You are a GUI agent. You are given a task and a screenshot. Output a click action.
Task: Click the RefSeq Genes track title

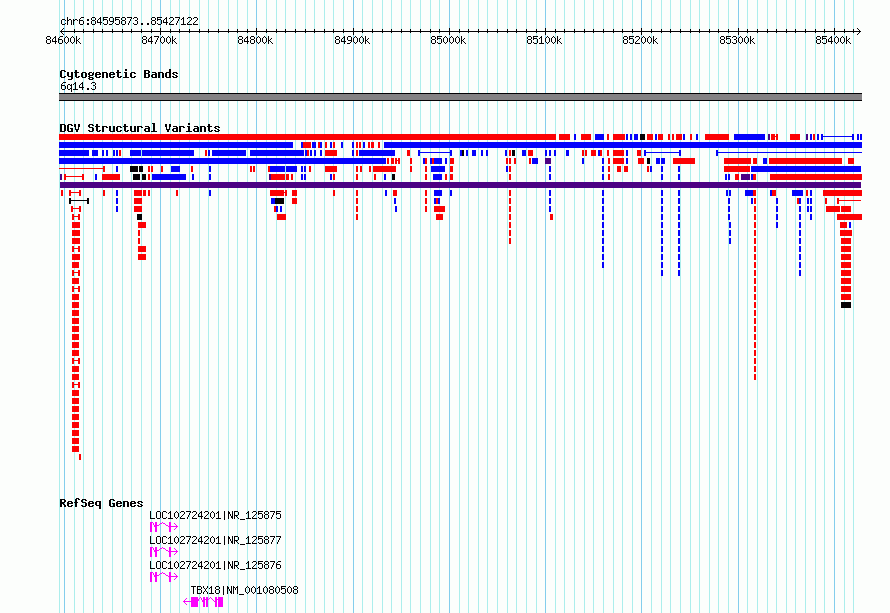101,503
